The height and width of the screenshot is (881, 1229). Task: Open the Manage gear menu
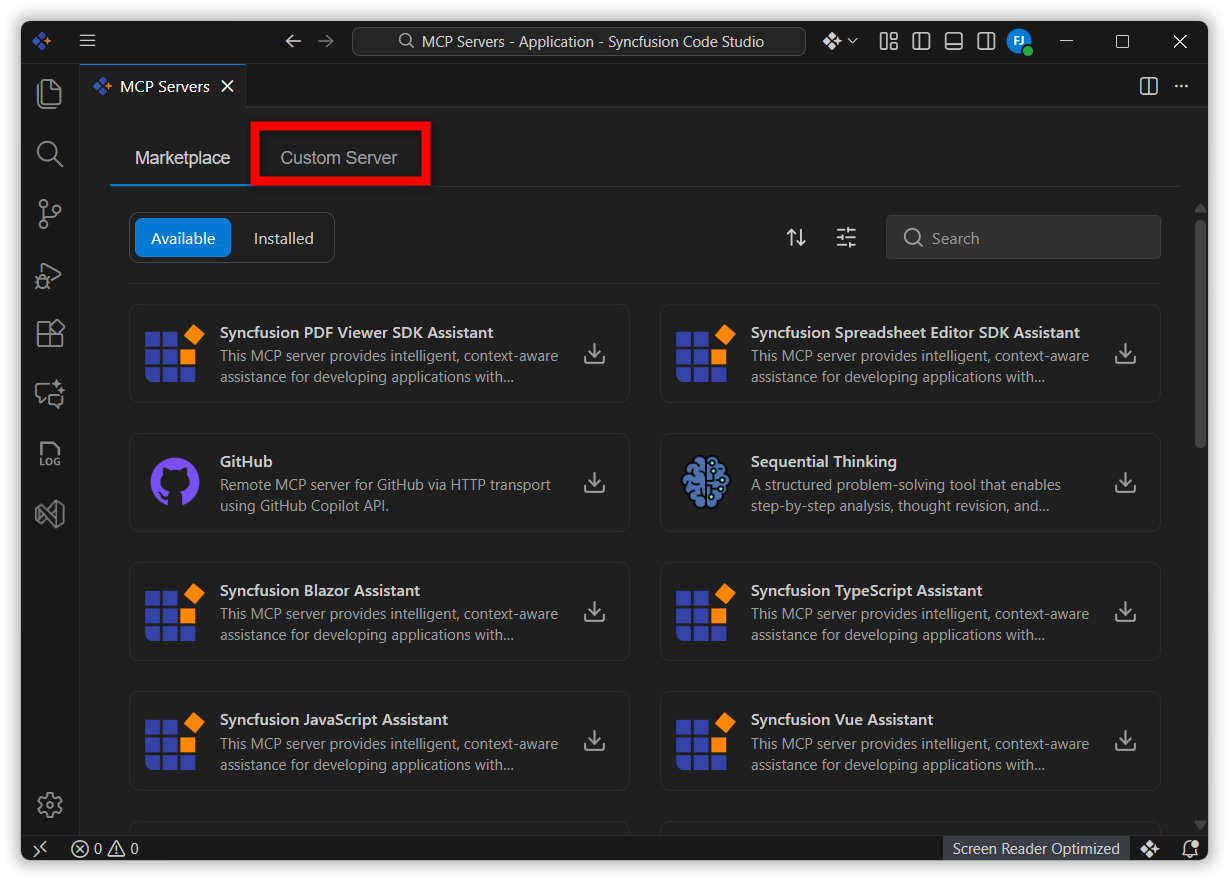tap(49, 804)
